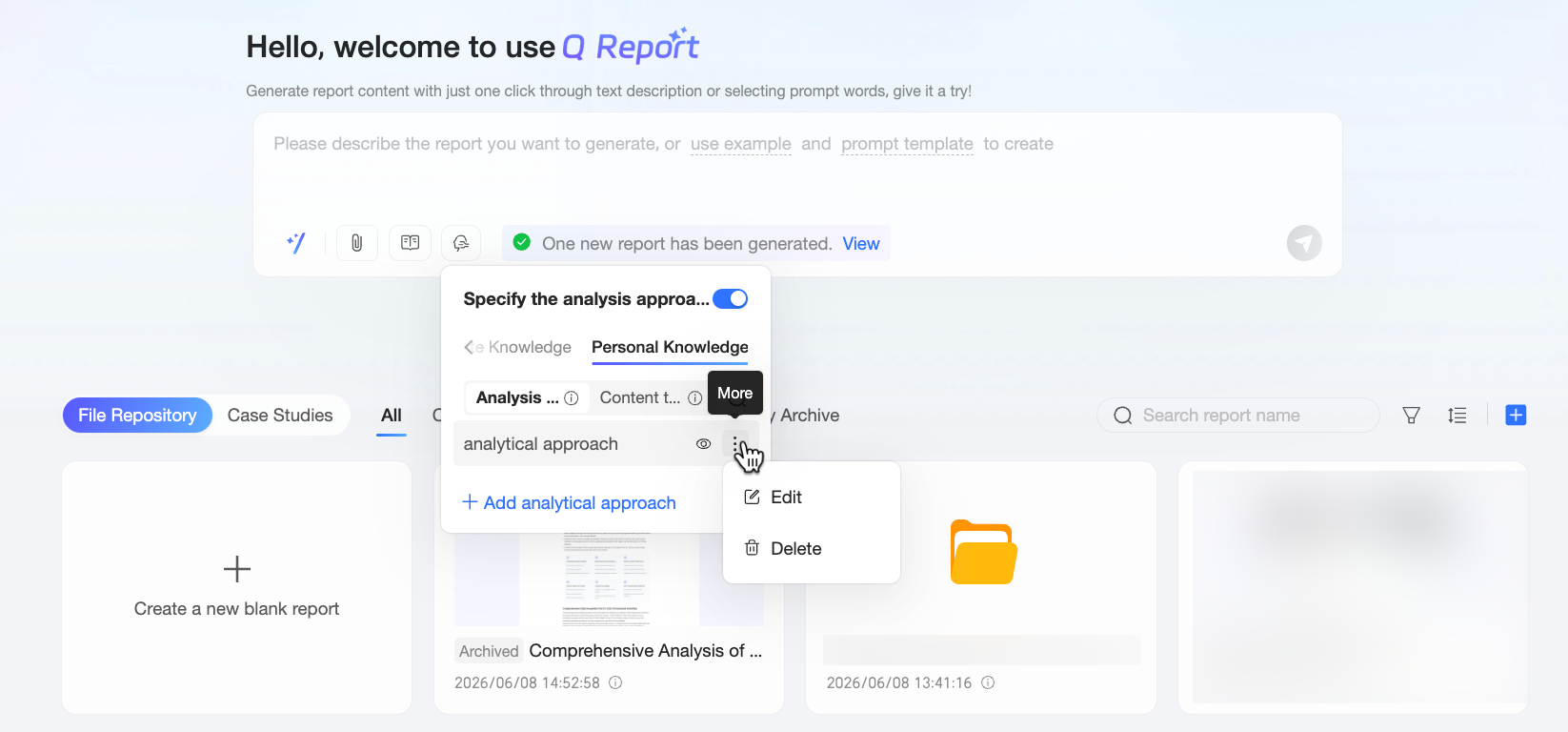
Task: Switch to Case Studies tab
Action: tap(280, 416)
